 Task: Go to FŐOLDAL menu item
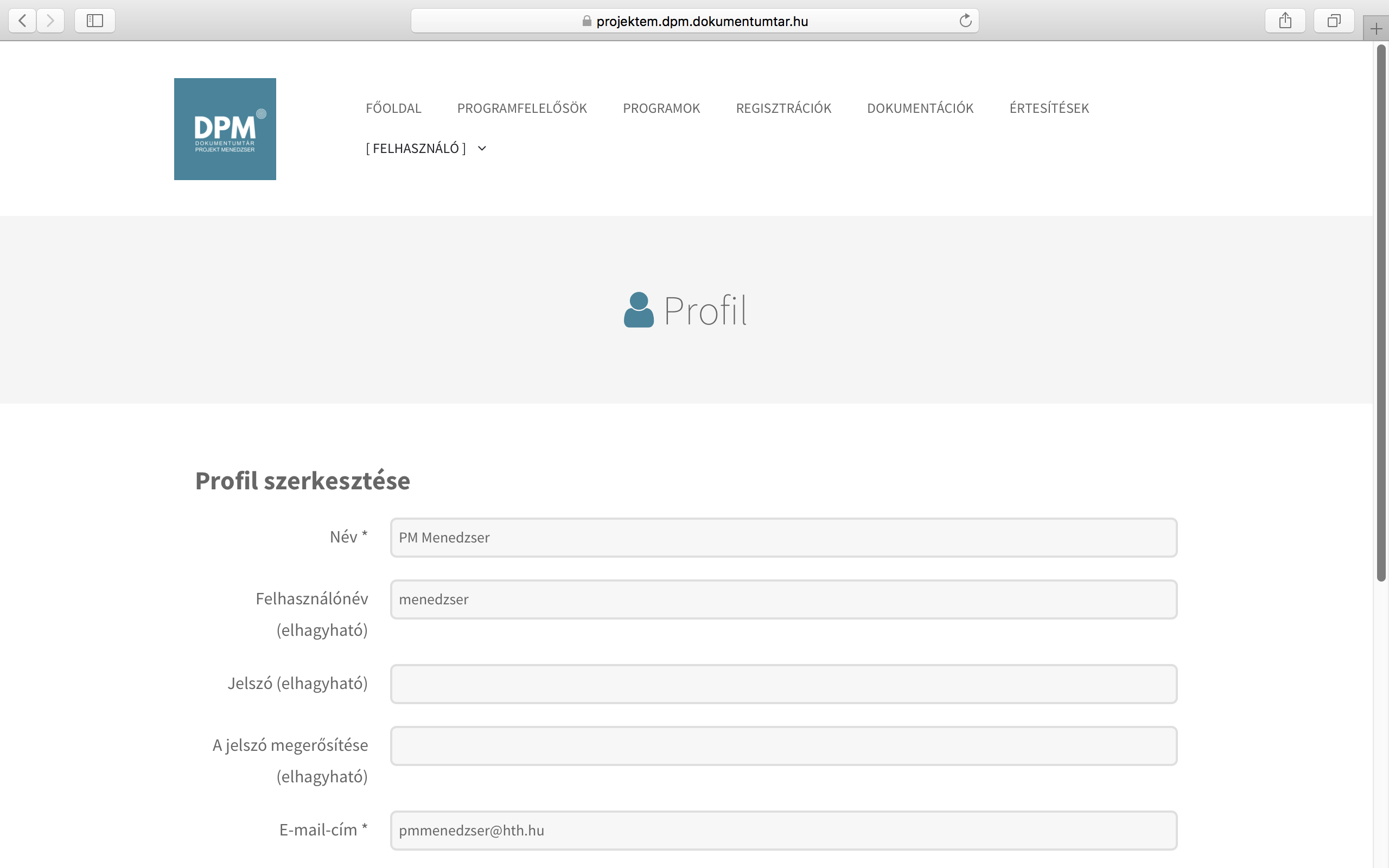coord(394,108)
